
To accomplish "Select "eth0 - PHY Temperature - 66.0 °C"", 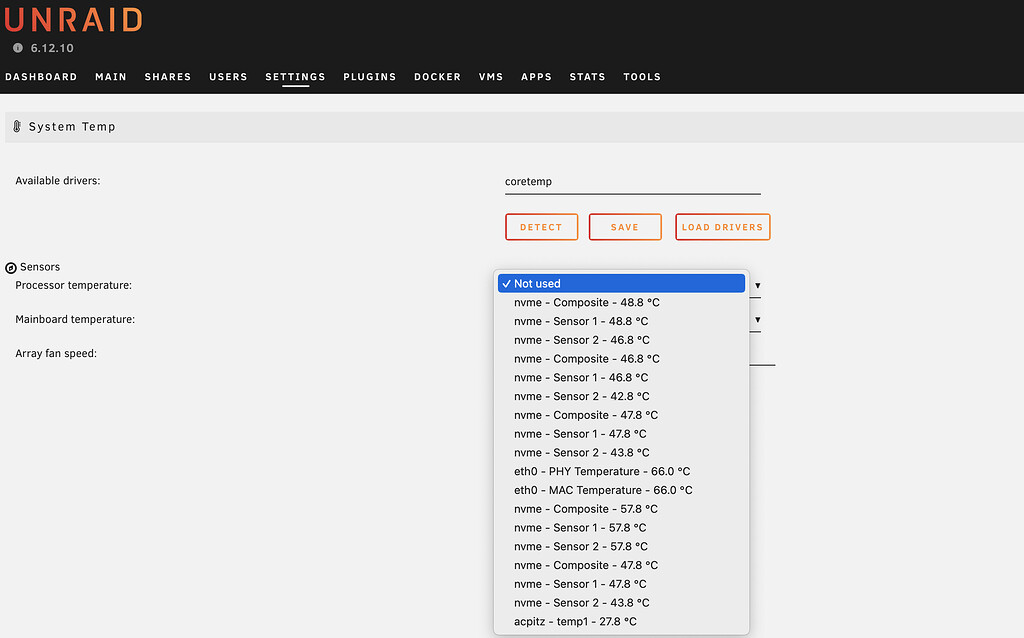I will (601, 471).
